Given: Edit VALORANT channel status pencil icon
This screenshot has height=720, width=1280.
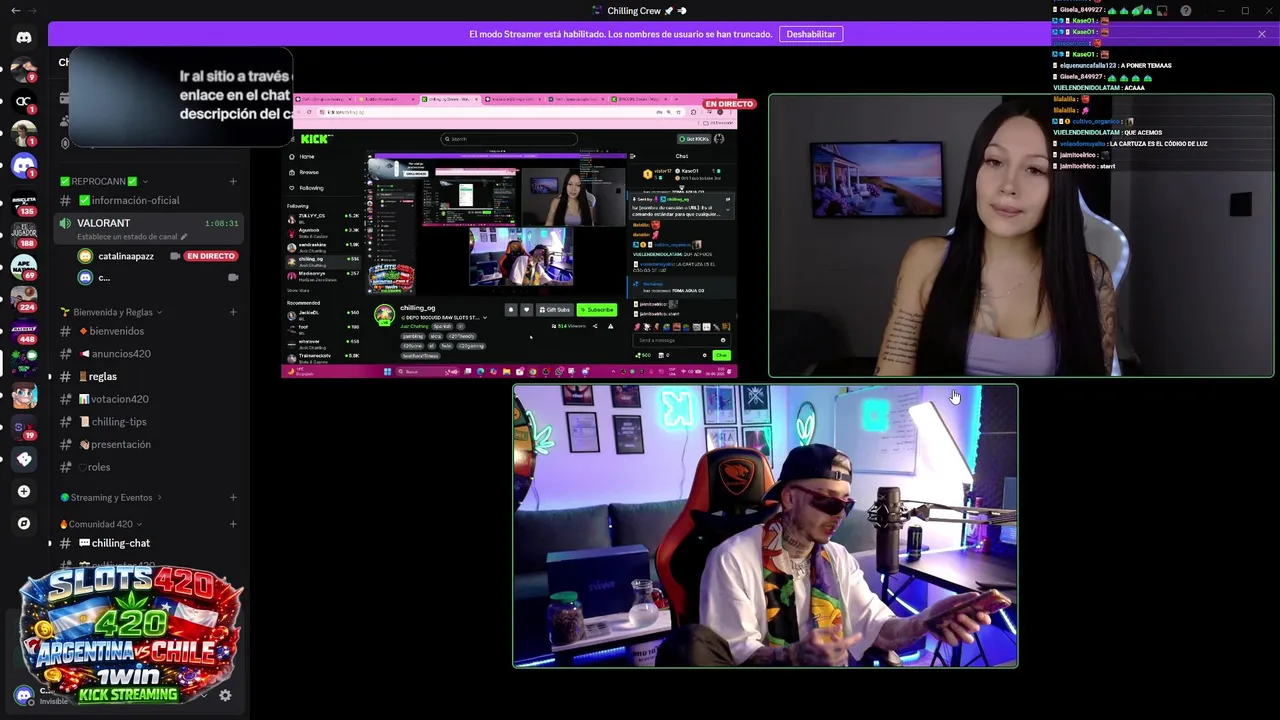Looking at the screenshot, I should pyautogui.click(x=184, y=237).
